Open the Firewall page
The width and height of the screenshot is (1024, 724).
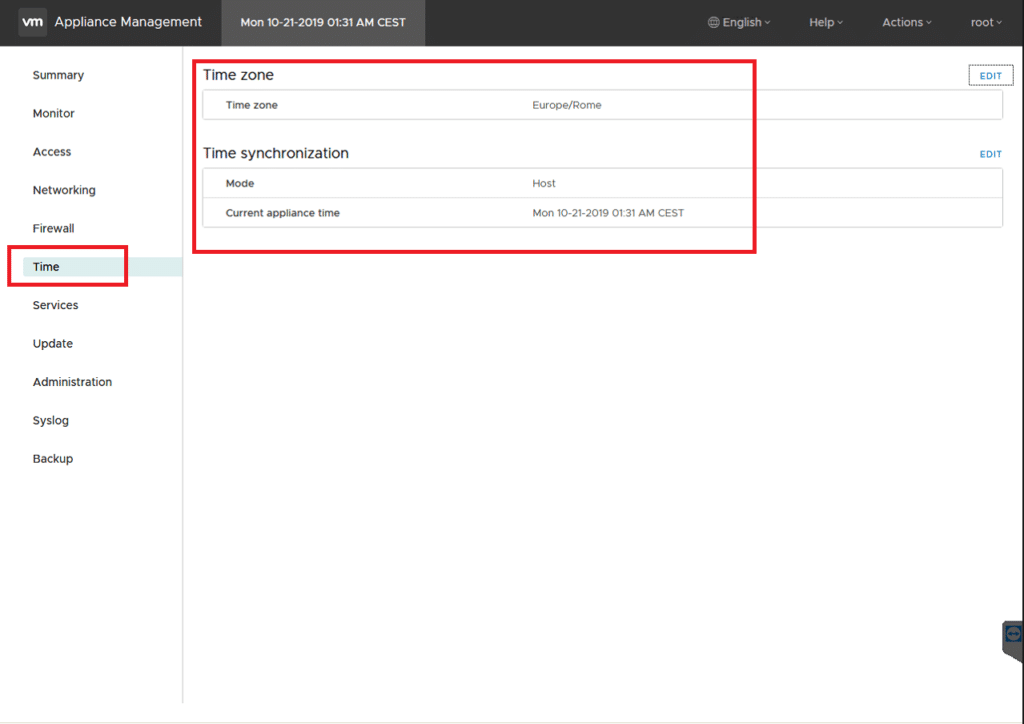(54, 229)
